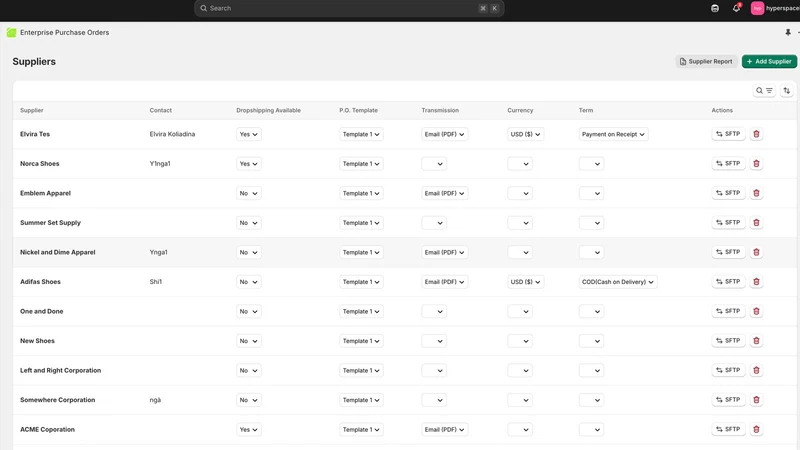Viewport: 800px width, 450px height.
Task: Open hyperspace account avatar
Action: (757, 8)
